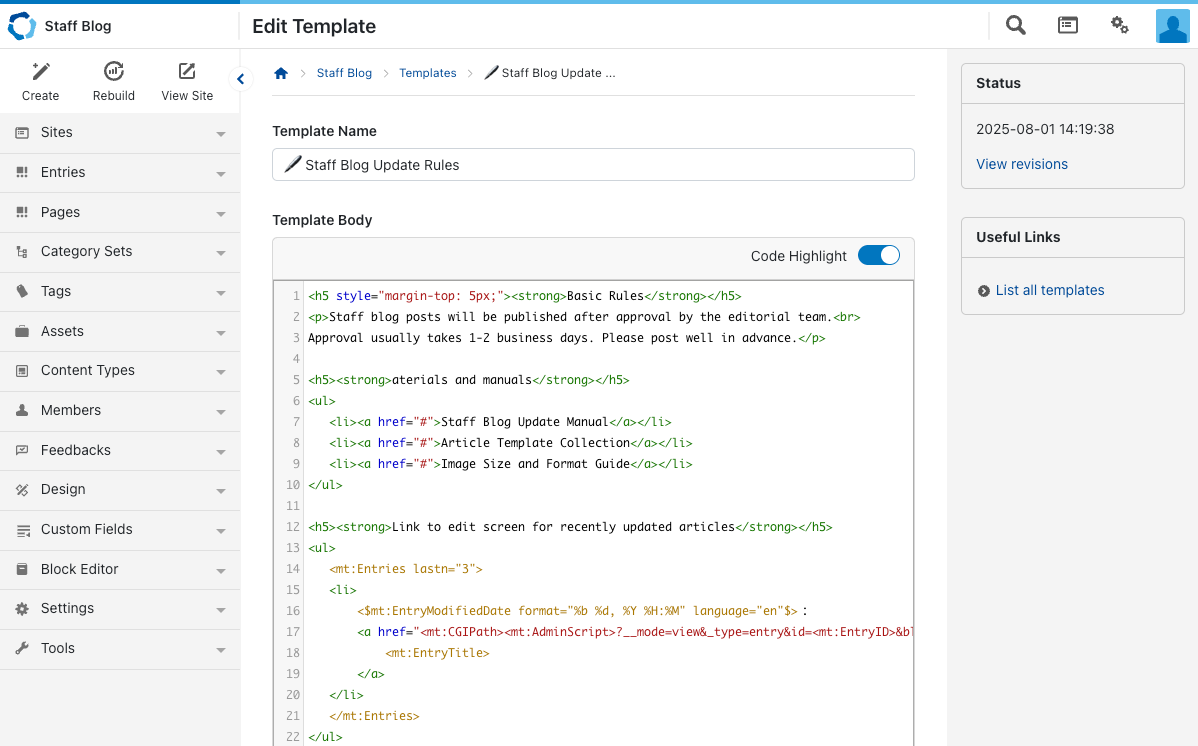Open View Site icon
This screenshot has height=746, width=1198.
[187, 72]
